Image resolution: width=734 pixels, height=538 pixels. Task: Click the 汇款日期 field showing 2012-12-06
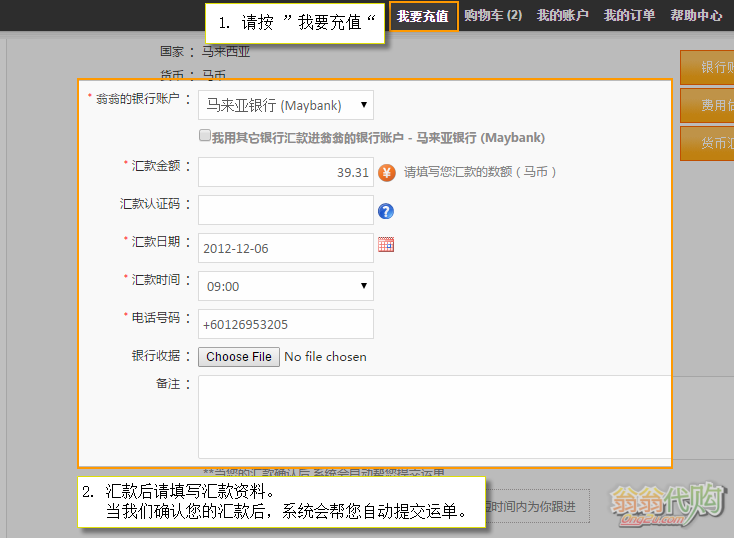click(286, 248)
